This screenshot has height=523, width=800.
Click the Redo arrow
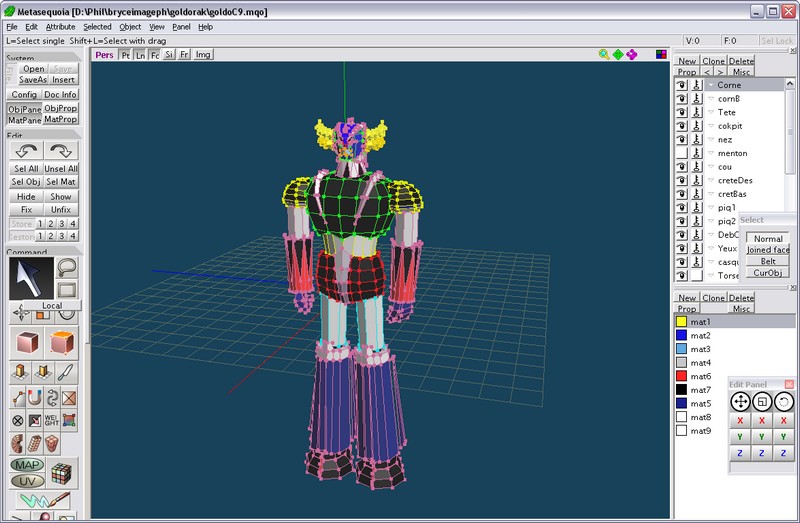pos(61,151)
